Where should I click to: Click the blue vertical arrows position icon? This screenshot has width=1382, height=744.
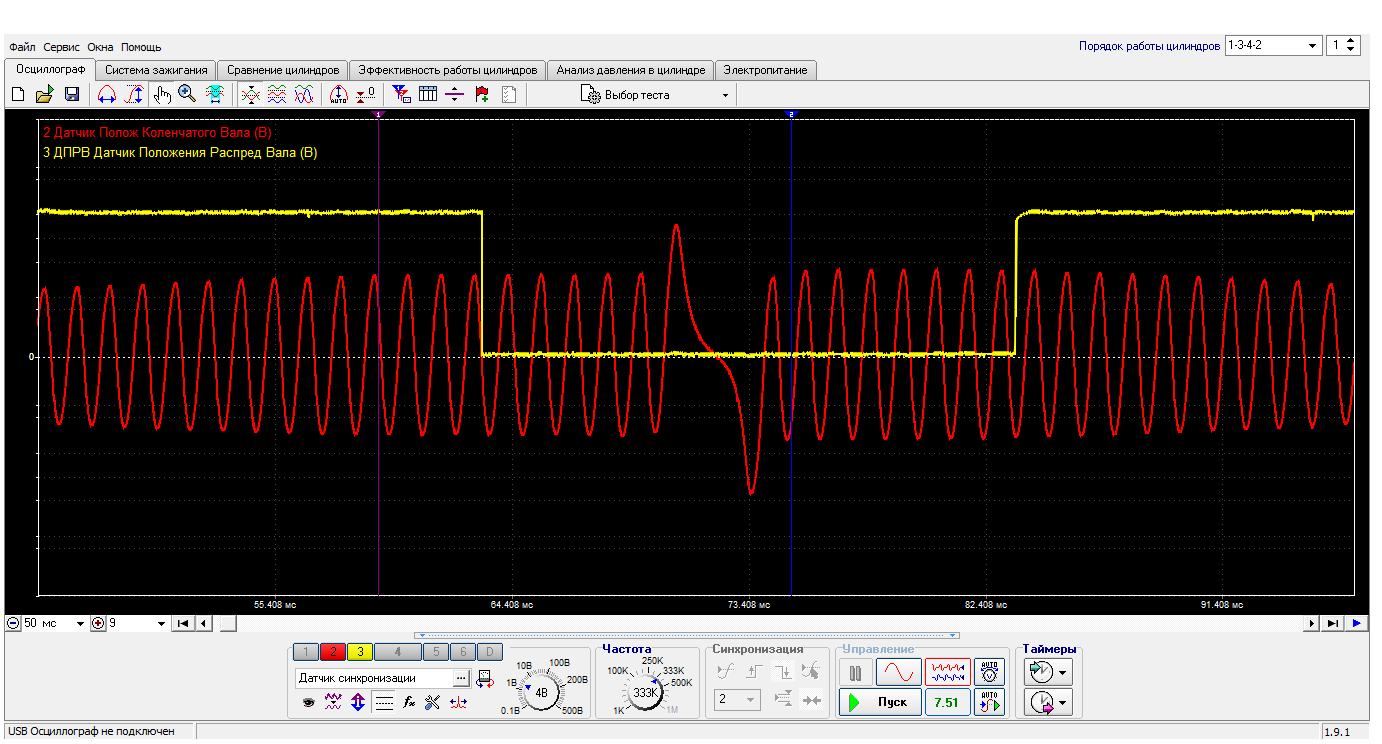358,702
